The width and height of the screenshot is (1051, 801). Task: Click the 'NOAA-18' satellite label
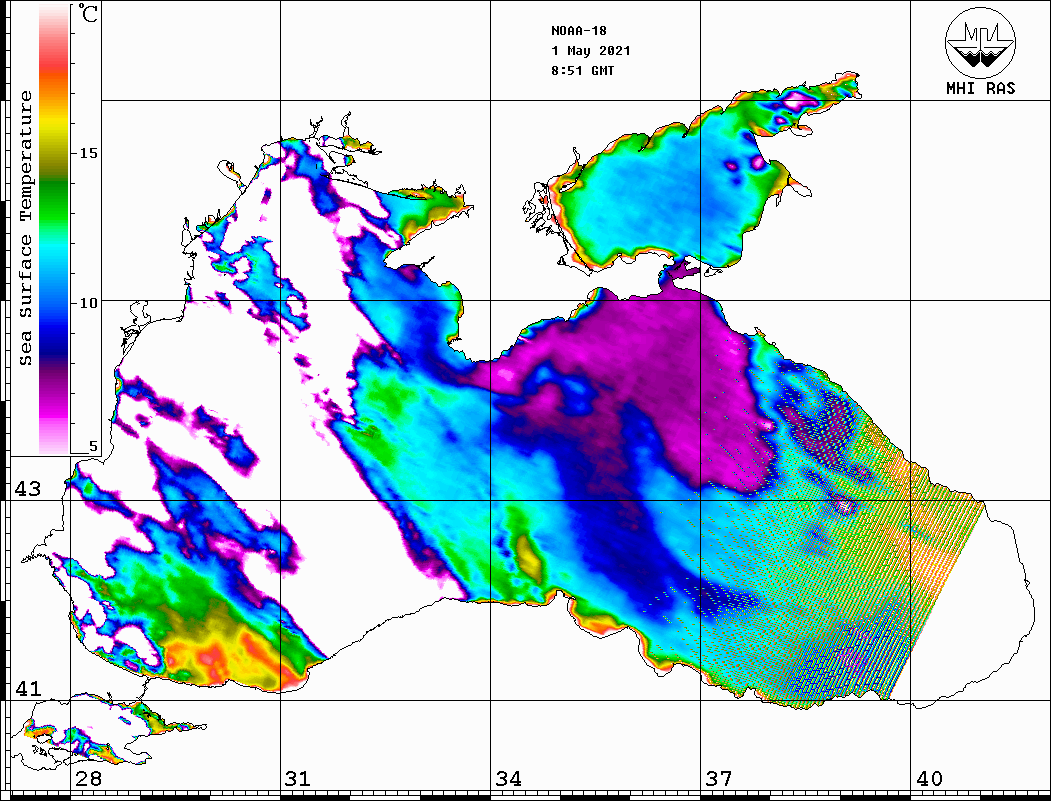tap(578, 31)
